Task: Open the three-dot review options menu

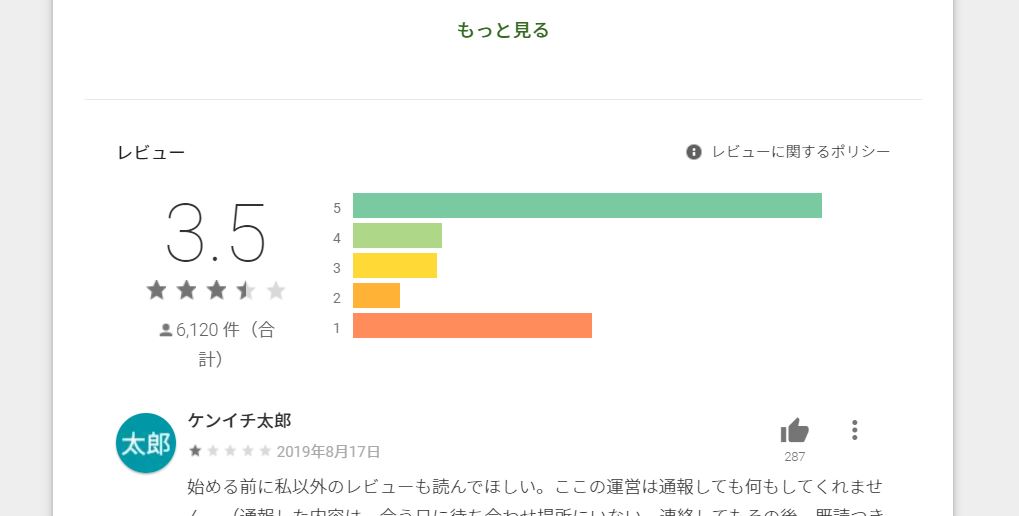Action: 854,430
